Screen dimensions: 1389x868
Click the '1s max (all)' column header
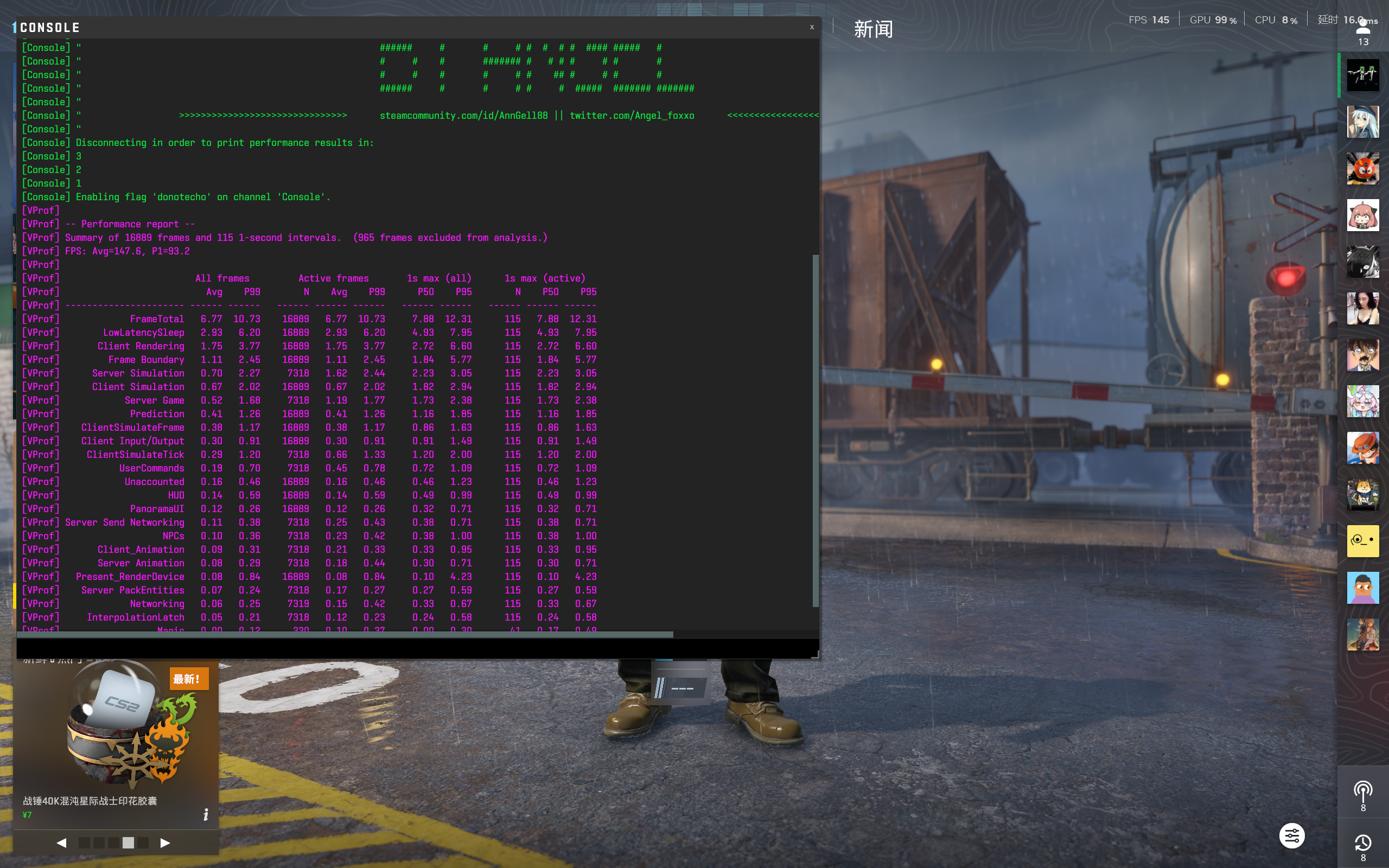(x=439, y=278)
